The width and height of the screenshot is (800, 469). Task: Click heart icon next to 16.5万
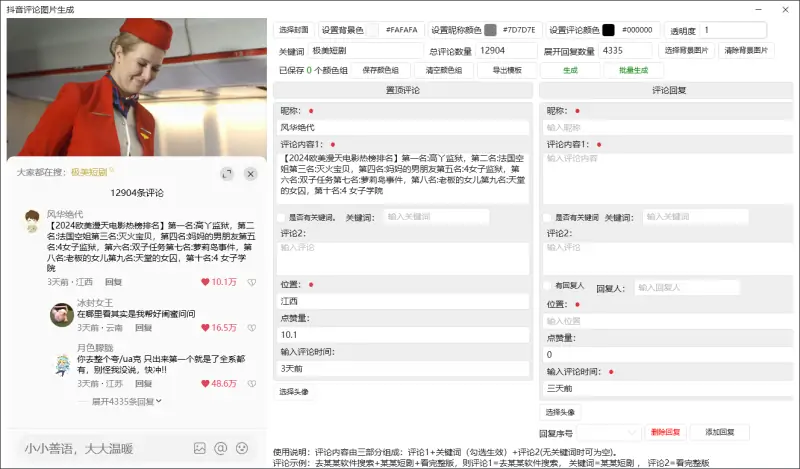point(206,328)
